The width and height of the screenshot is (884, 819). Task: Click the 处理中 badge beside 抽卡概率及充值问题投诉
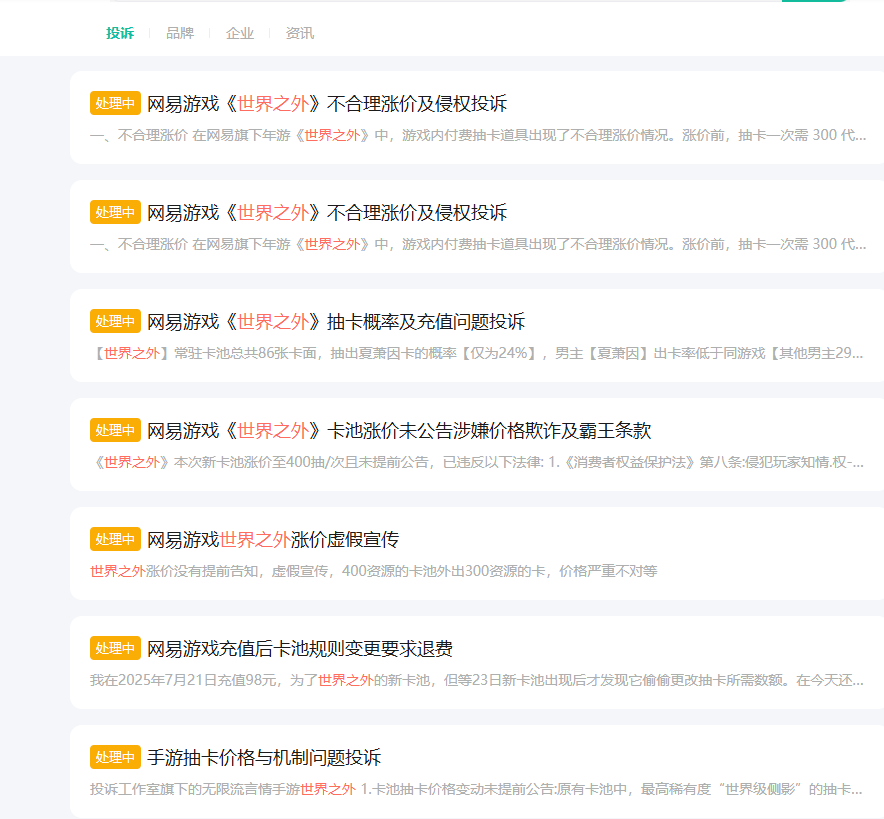115,321
